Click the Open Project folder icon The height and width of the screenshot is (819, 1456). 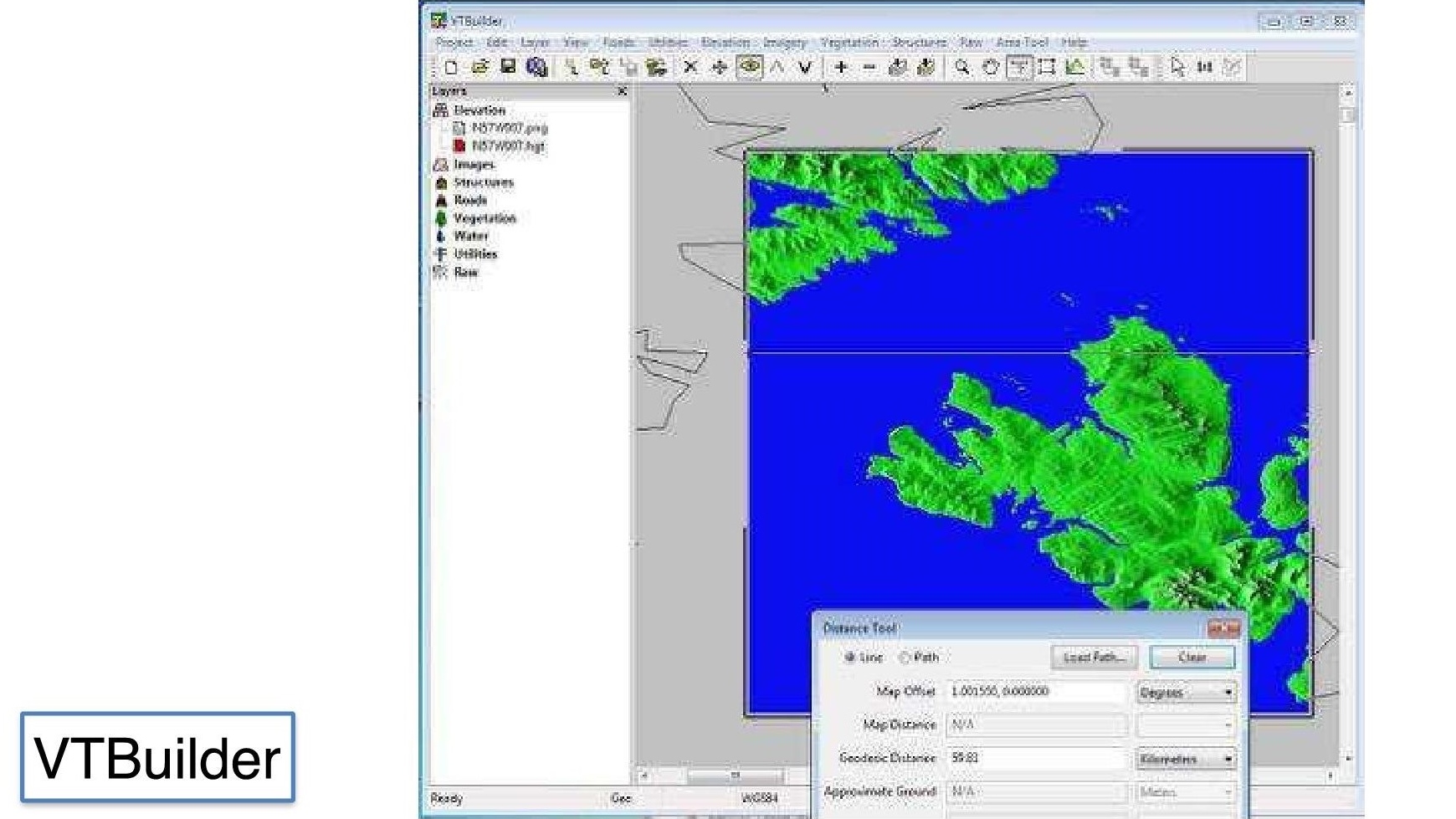coord(479,67)
